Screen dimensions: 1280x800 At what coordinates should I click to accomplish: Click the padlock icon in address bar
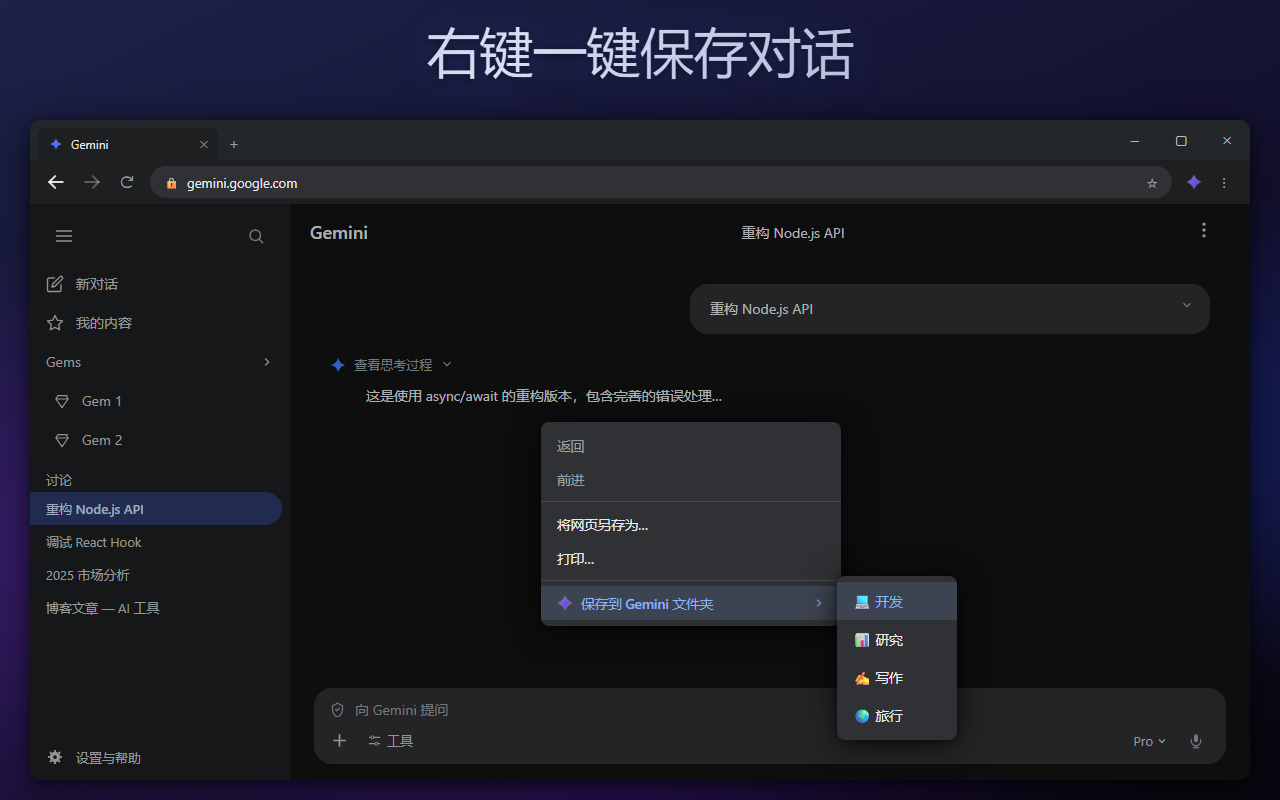click(171, 183)
